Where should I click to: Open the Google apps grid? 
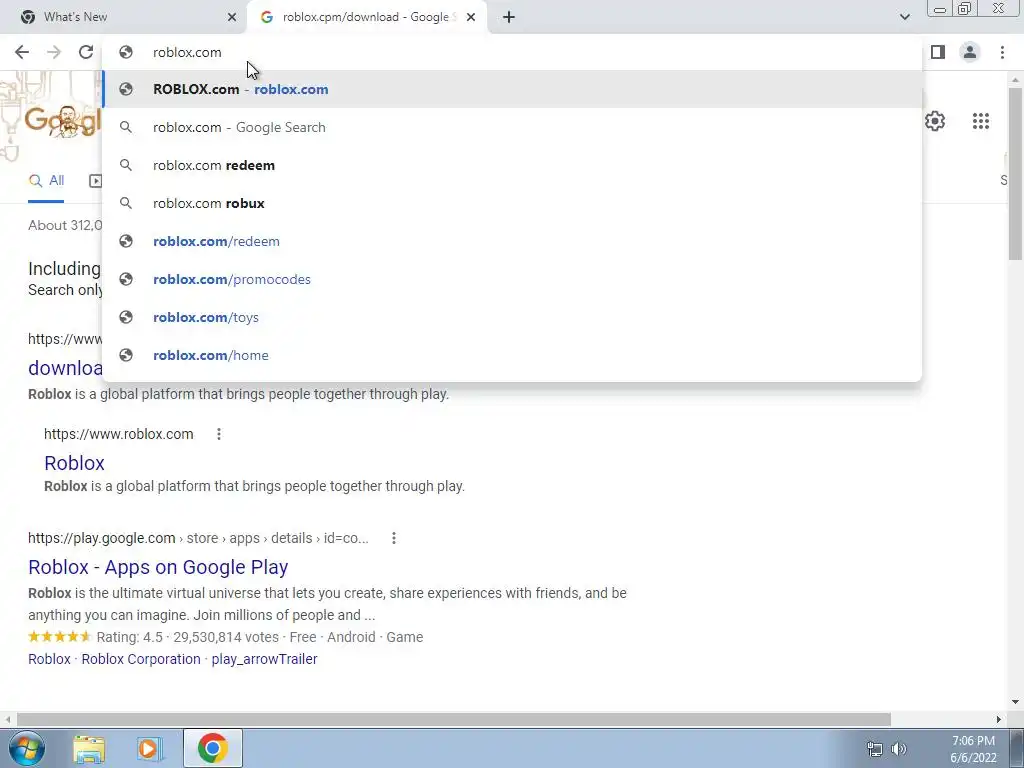pyautogui.click(x=981, y=121)
